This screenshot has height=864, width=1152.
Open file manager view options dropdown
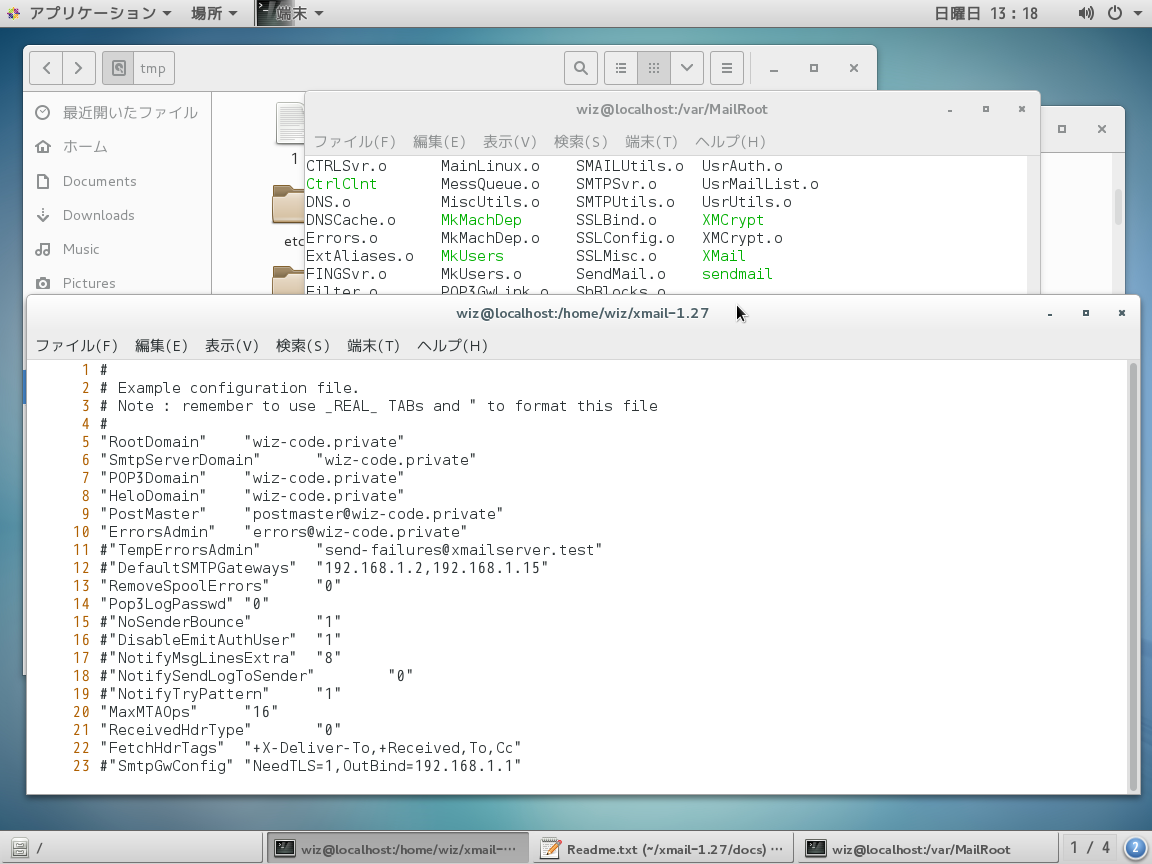(x=687, y=68)
